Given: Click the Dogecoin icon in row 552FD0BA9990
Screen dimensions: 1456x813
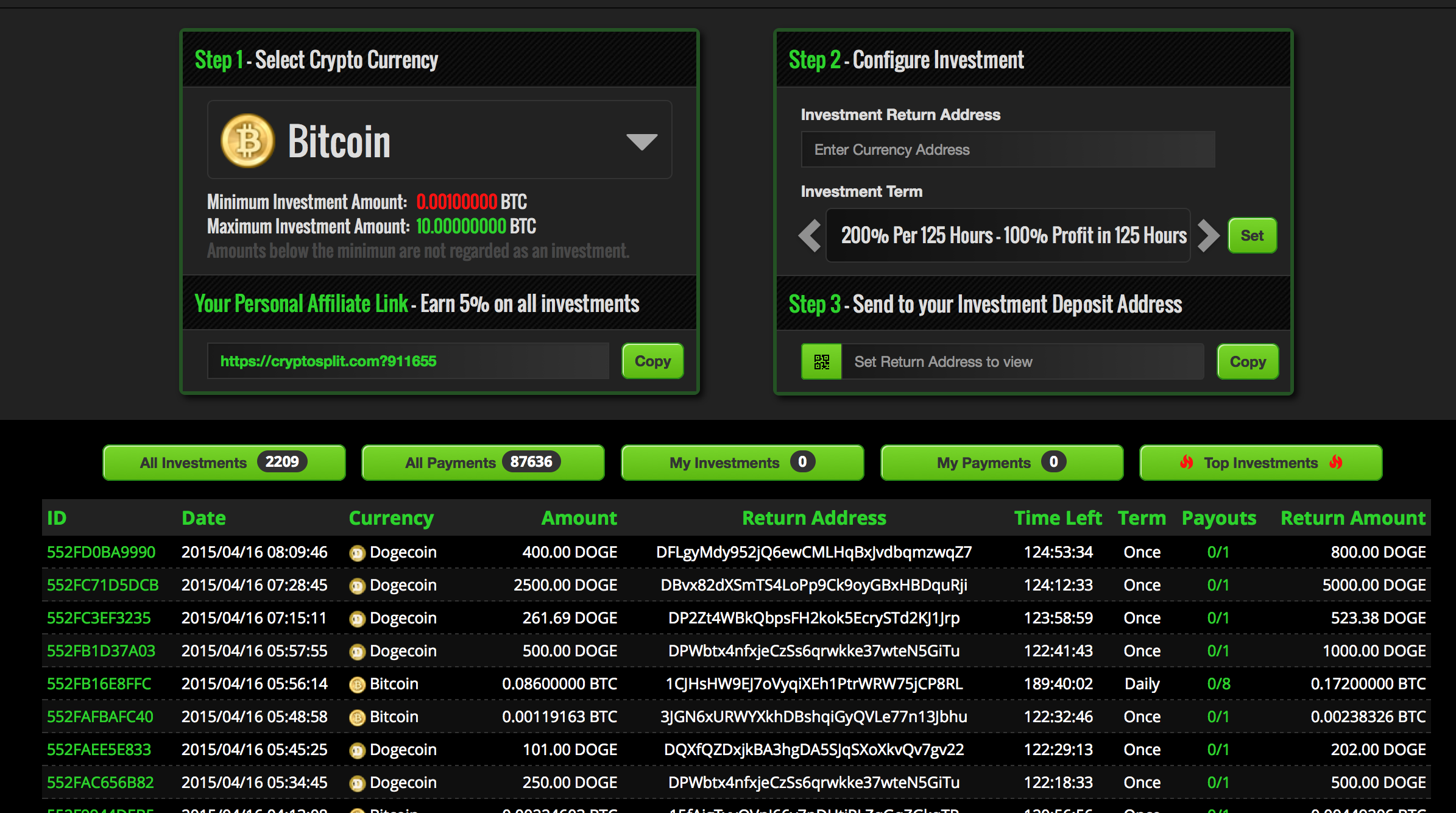Looking at the screenshot, I should (x=357, y=553).
